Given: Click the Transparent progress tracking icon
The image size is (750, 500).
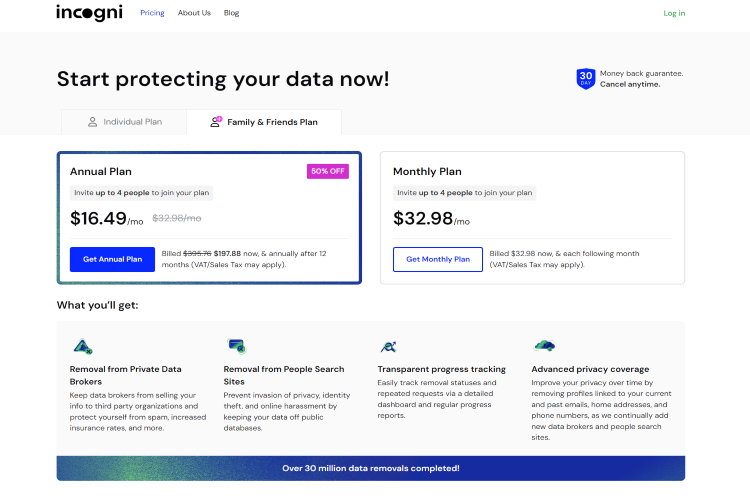Looking at the screenshot, I should (388, 346).
